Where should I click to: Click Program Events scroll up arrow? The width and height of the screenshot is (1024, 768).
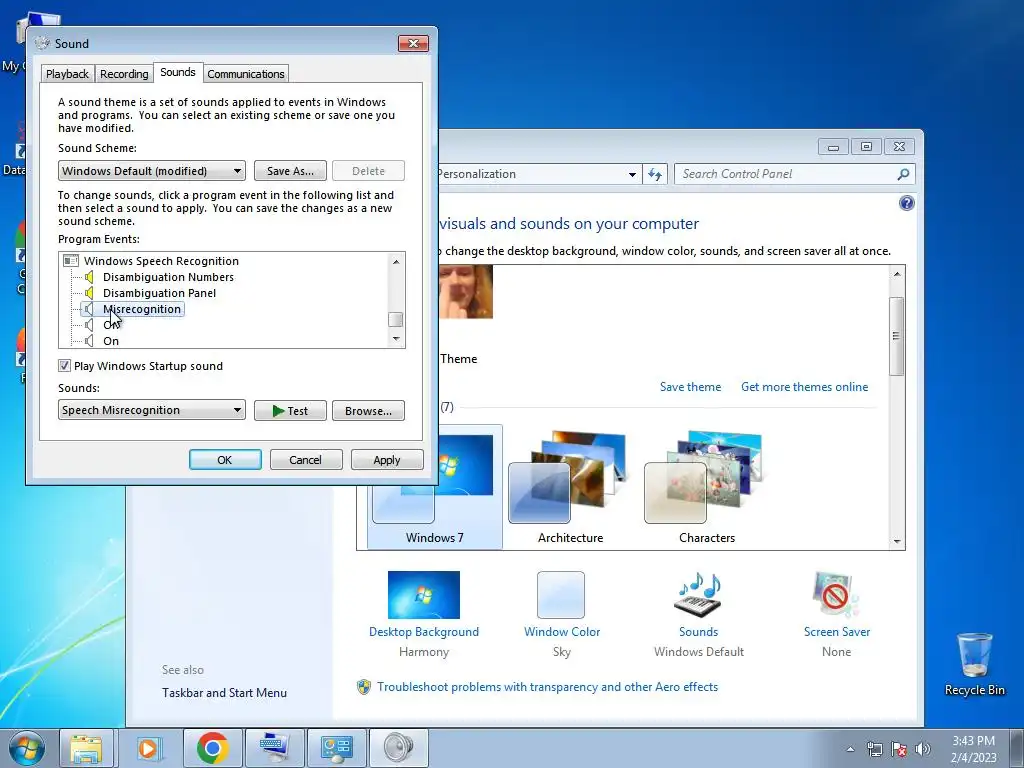click(x=396, y=261)
